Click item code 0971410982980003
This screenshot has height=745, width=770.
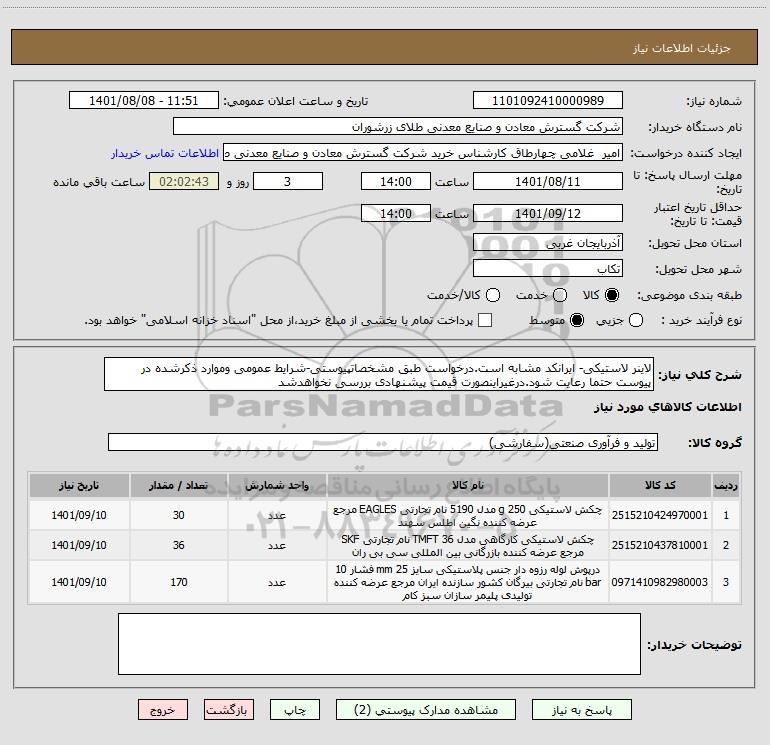click(660, 582)
